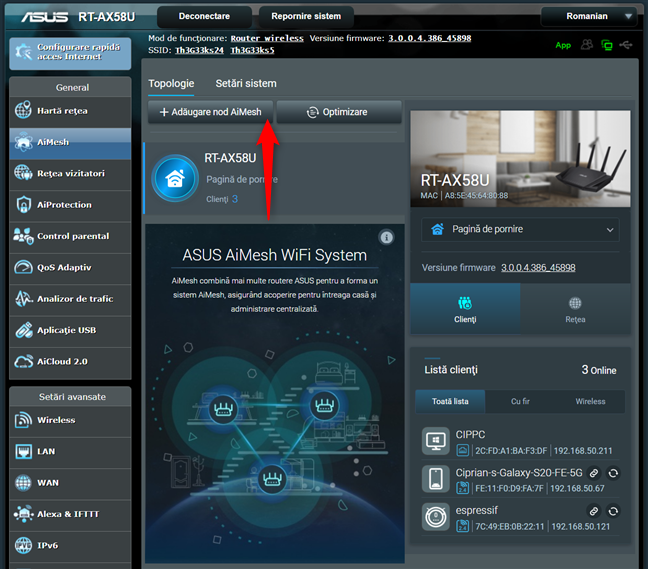Open Analizor de trafic page
The width and height of the screenshot is (648, 569).
70,299
